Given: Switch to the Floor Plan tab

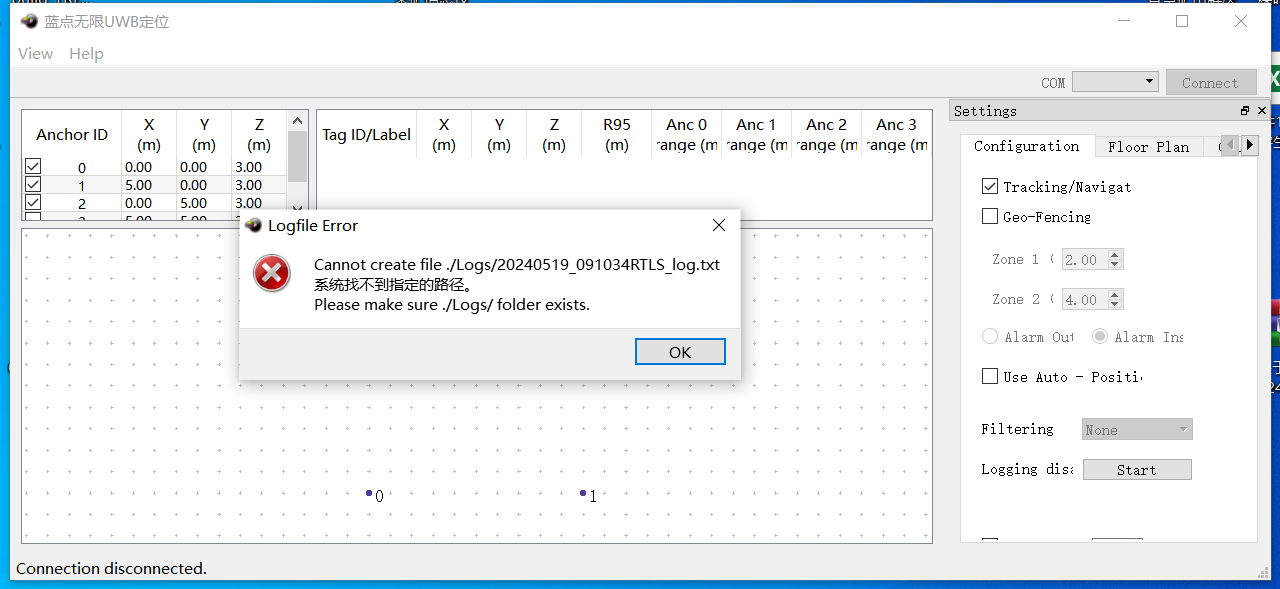Looking at the screenshot, I should click(x=1148, y=147).
